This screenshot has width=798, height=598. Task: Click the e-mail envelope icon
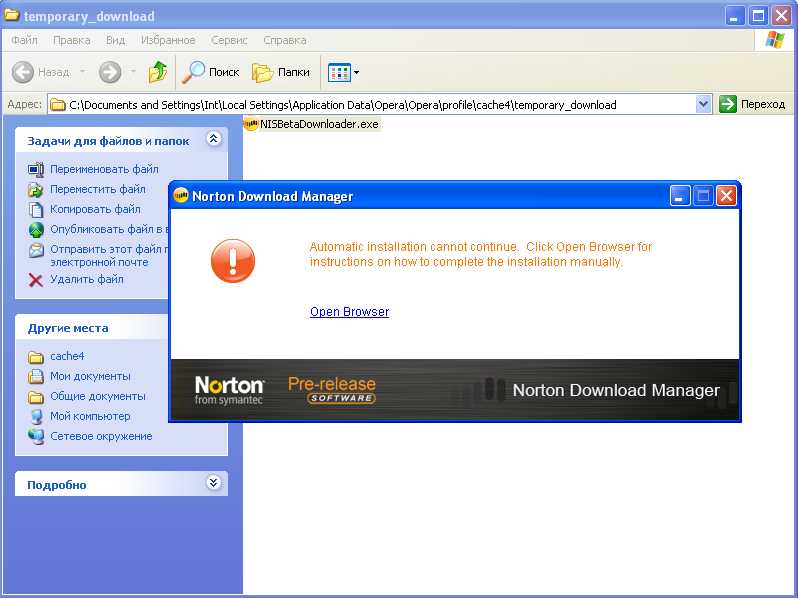tap(36, 250)
